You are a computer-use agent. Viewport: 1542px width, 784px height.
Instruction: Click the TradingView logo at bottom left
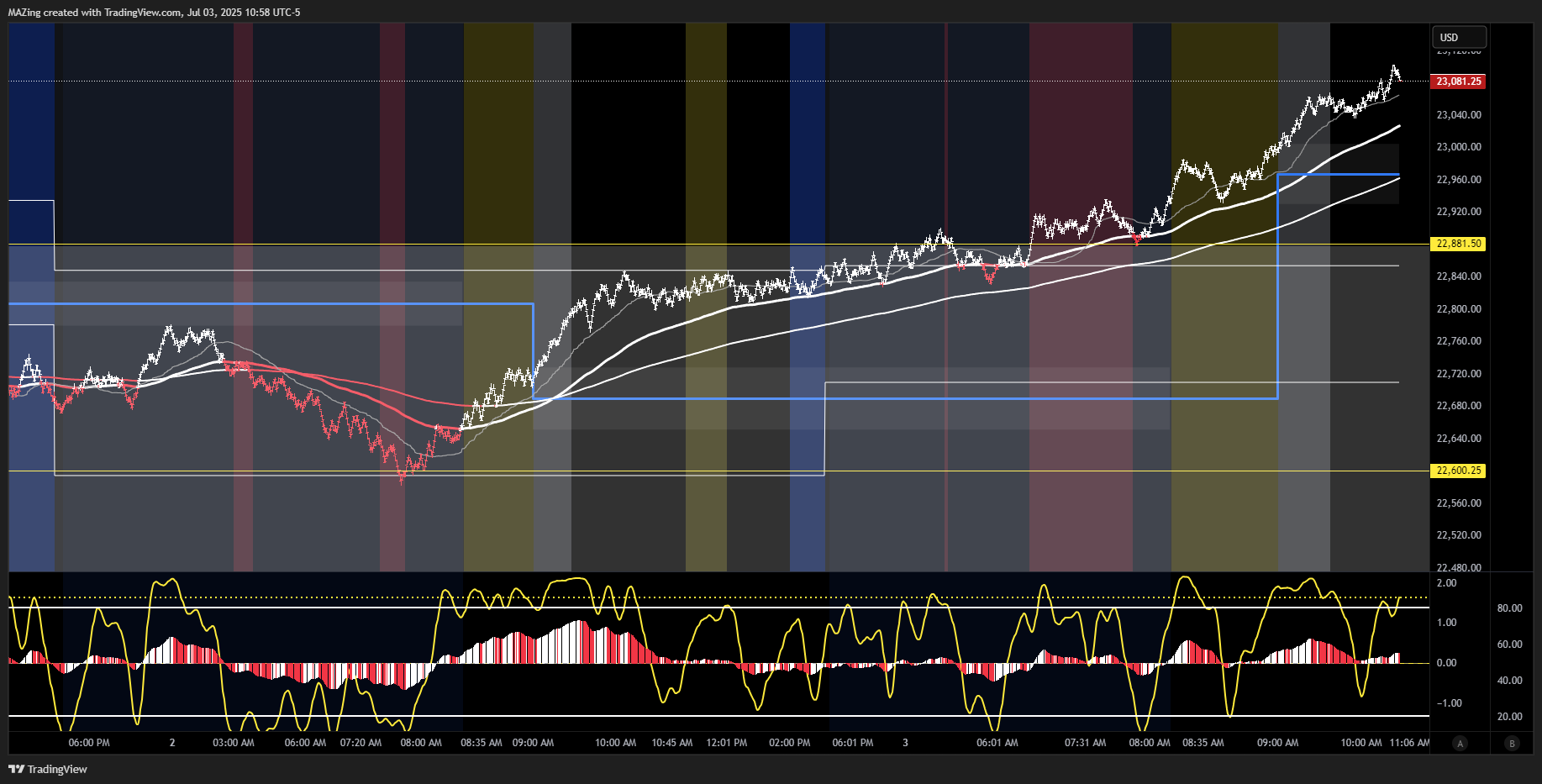48,769
